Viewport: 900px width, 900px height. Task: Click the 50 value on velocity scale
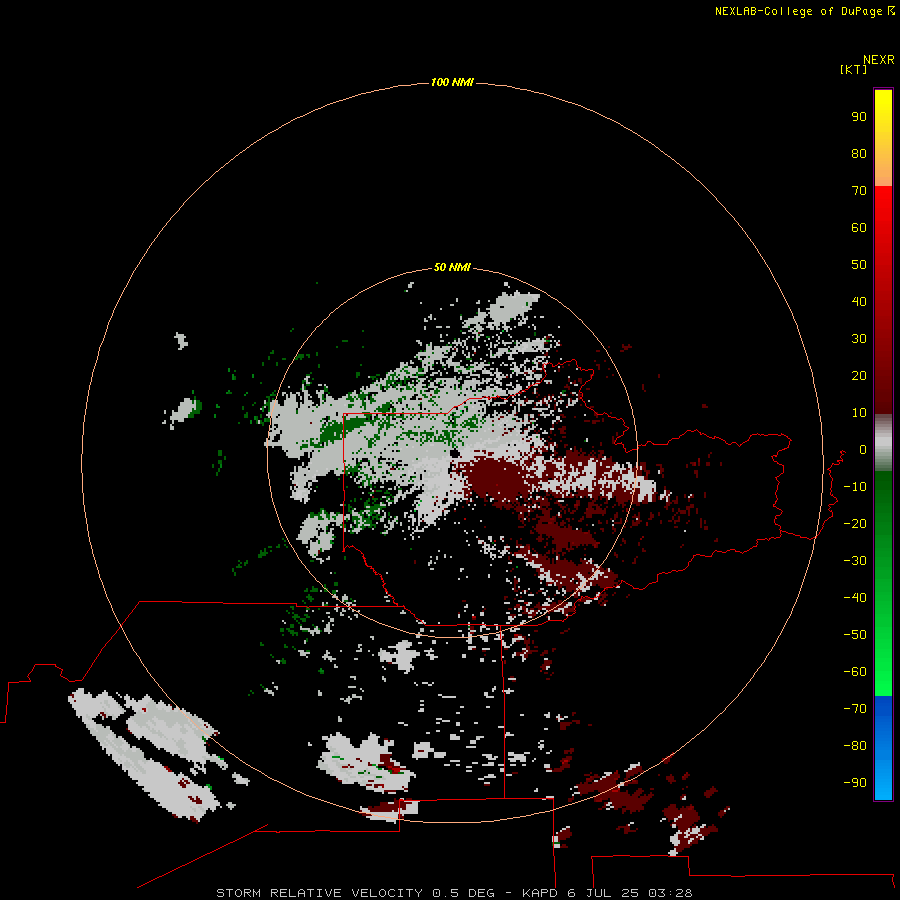coord(859,265)
